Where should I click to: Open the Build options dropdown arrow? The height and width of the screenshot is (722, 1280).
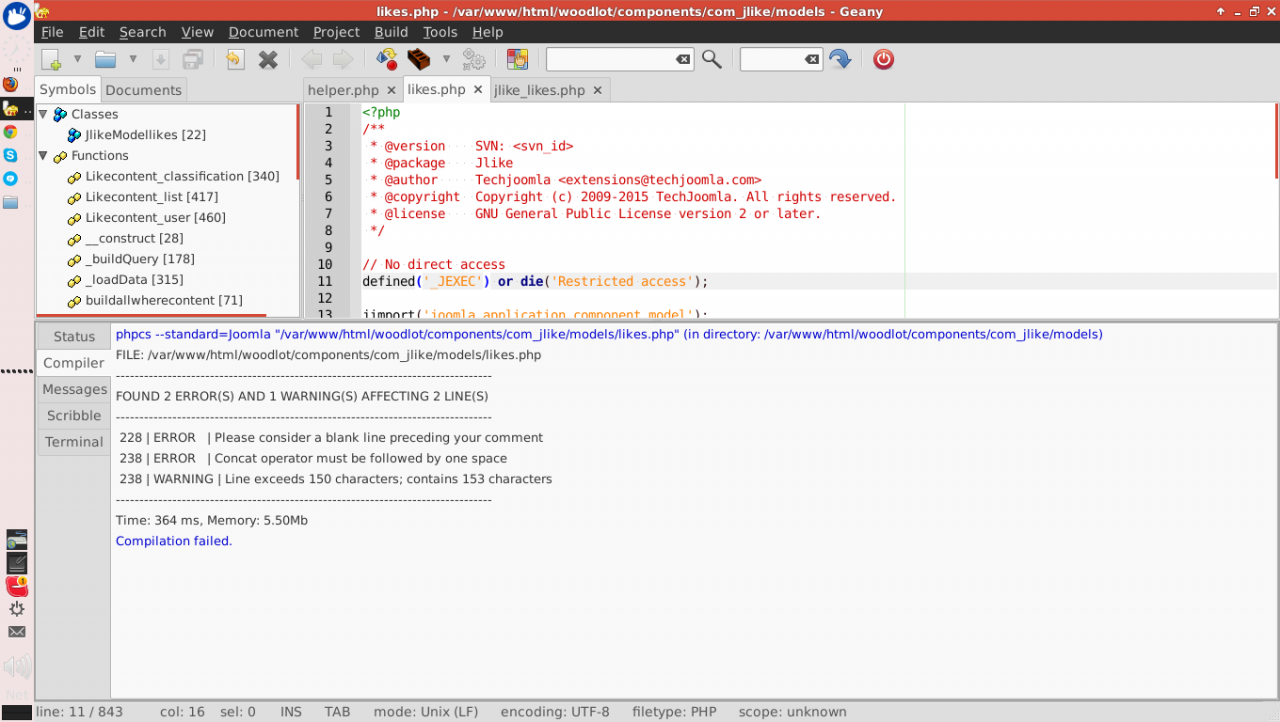(446, 59)
